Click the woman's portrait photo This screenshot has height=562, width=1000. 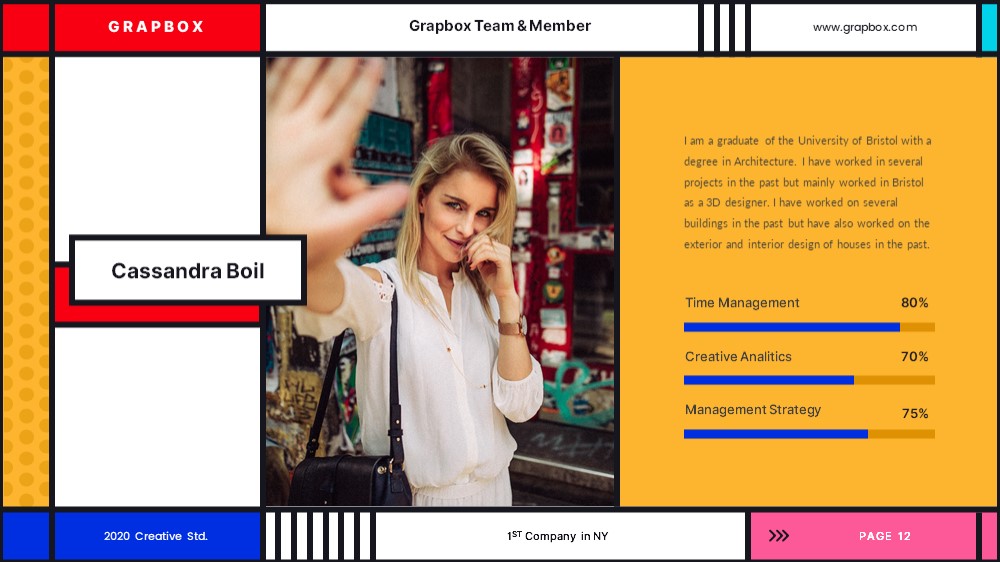tap(440, 281)
